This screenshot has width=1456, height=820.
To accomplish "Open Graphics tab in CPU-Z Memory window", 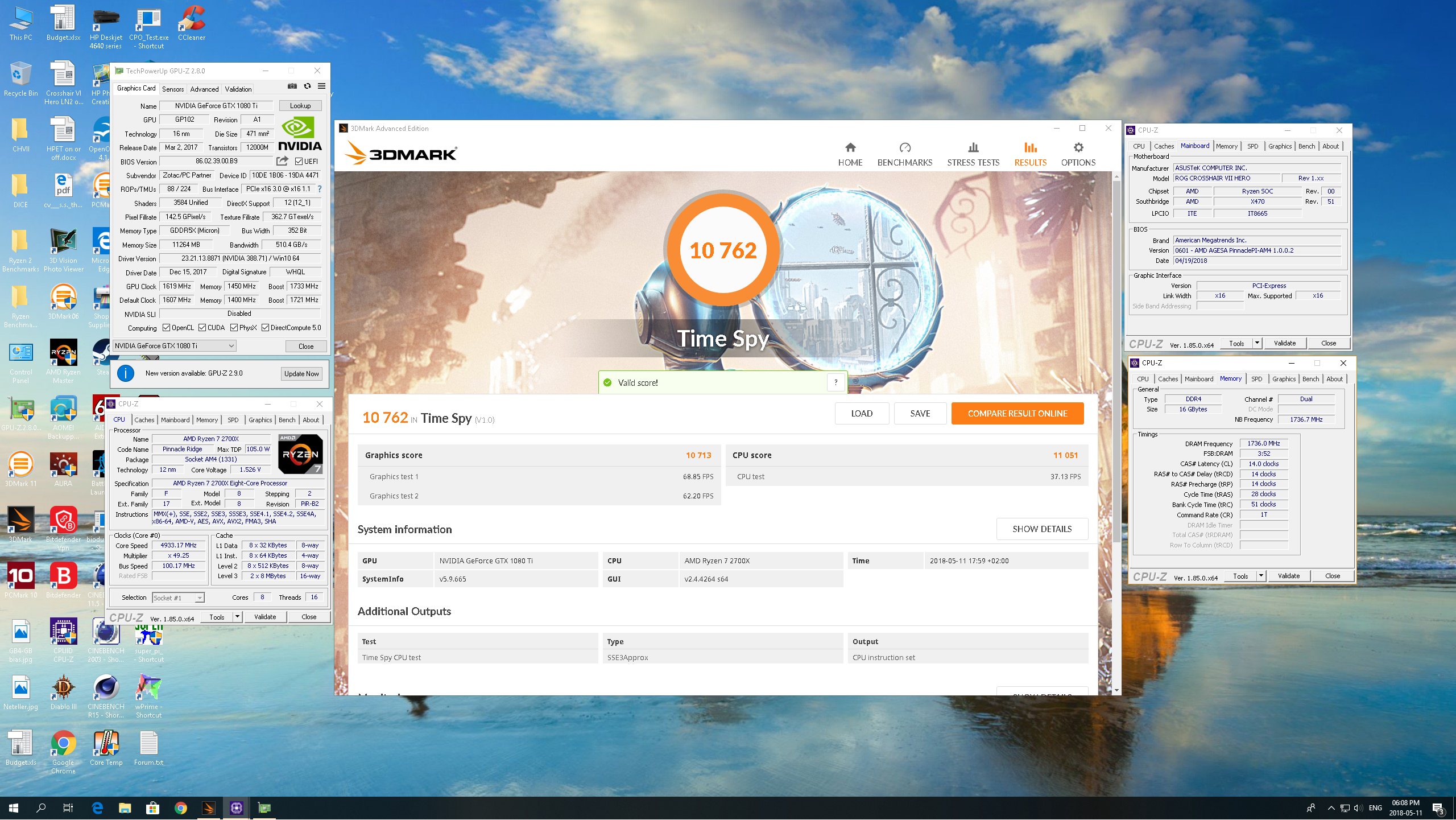I will pos(1284,379).
